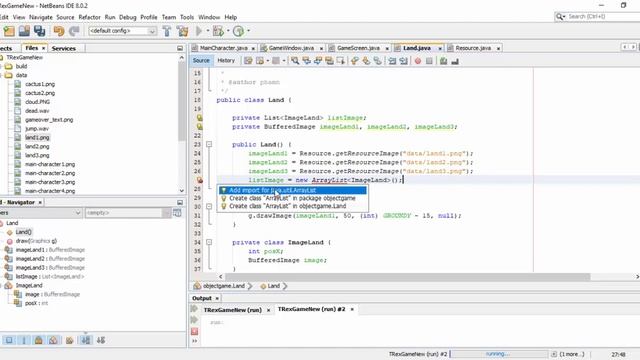
Task: Click the Run Project play icon
Action: tap(199, 31)
